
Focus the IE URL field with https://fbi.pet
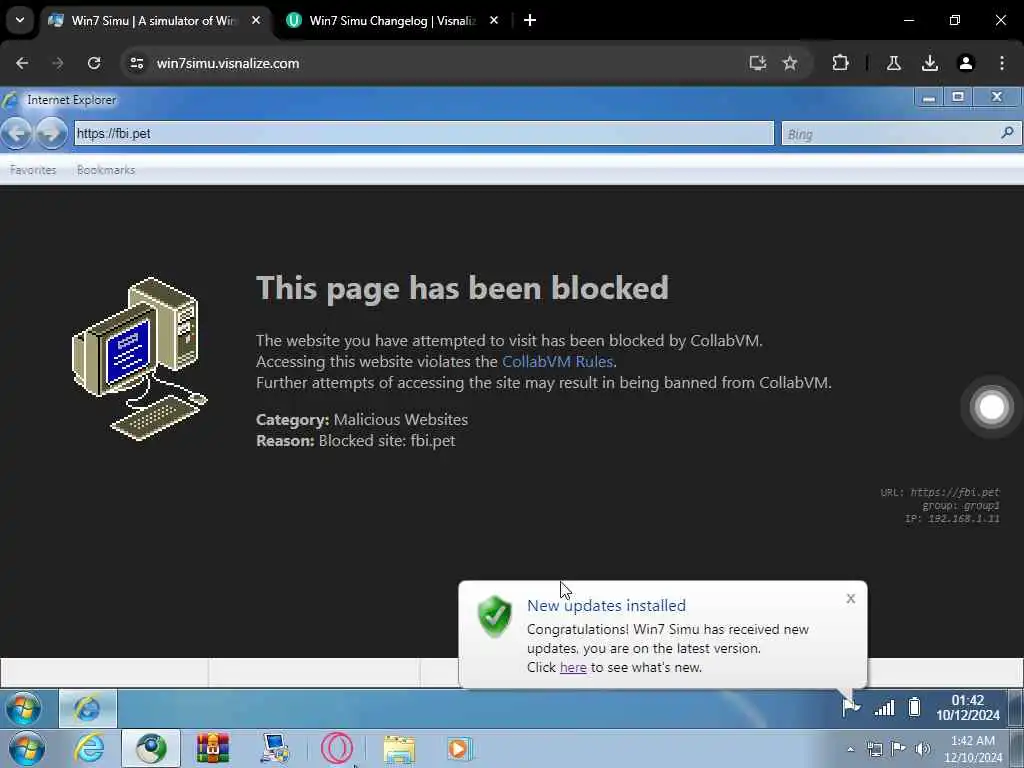pos(424,133)
